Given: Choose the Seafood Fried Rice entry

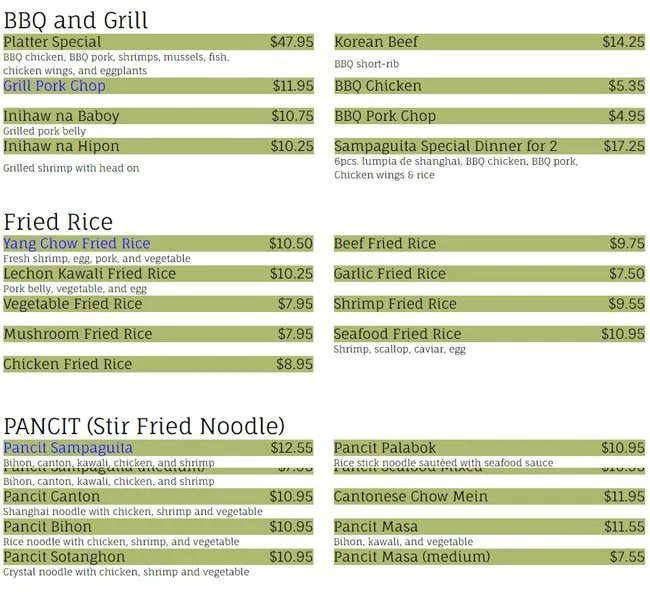Looking at the screenshot, I should [x=397, y=334].
